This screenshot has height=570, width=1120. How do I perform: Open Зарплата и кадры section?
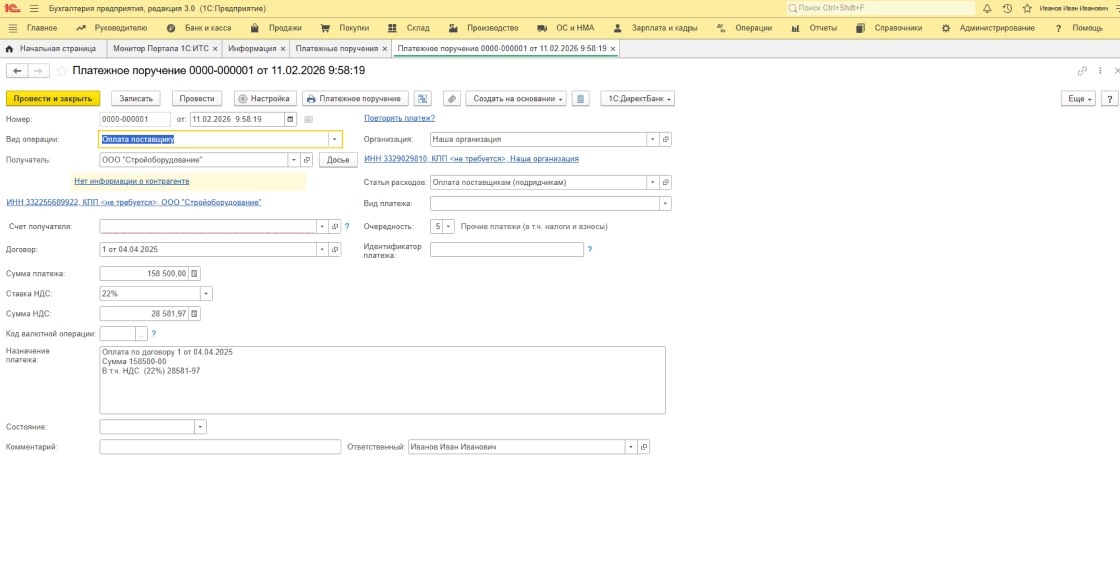click(x=656, y=28)
